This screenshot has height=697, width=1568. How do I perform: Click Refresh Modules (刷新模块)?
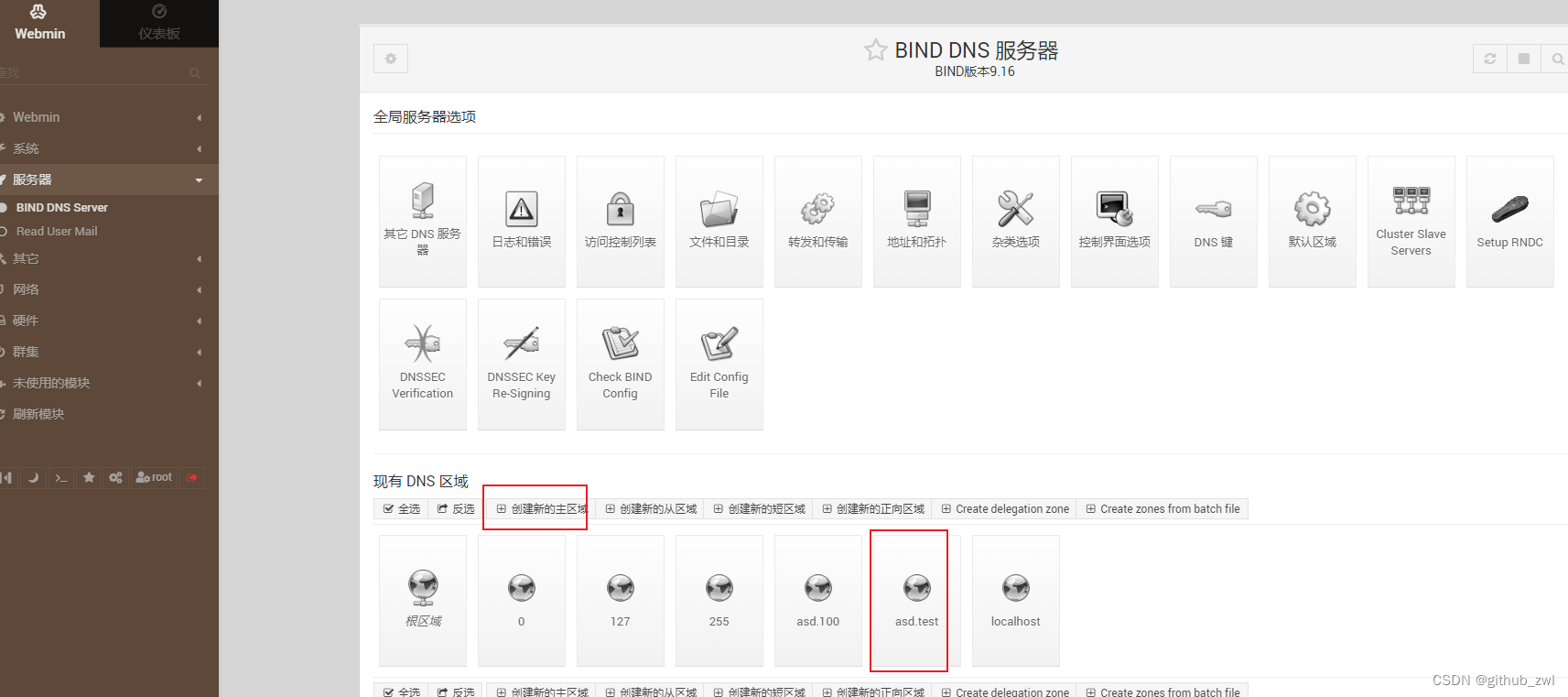109,414
